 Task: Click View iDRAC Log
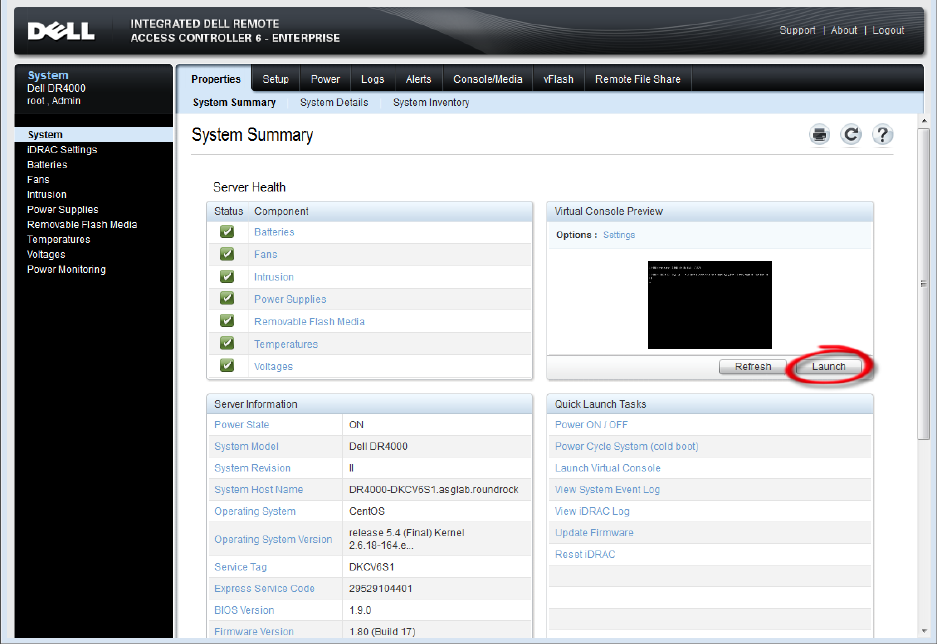point(592,511)
